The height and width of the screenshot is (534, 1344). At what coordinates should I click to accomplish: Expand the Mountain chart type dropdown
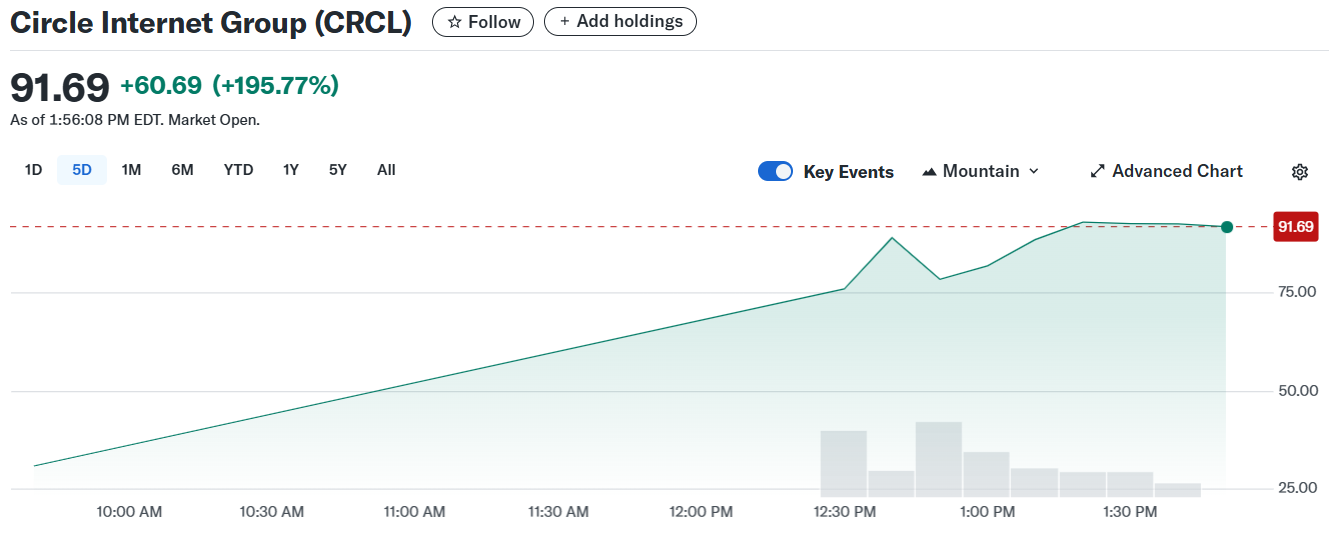click(980, 171)
